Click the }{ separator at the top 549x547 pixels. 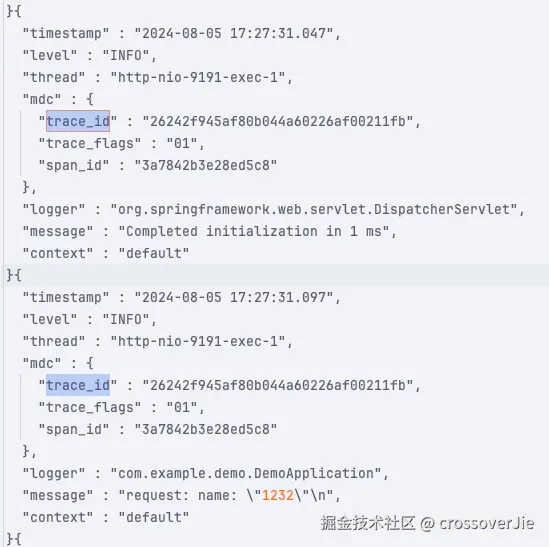click(x=14, y=11)
